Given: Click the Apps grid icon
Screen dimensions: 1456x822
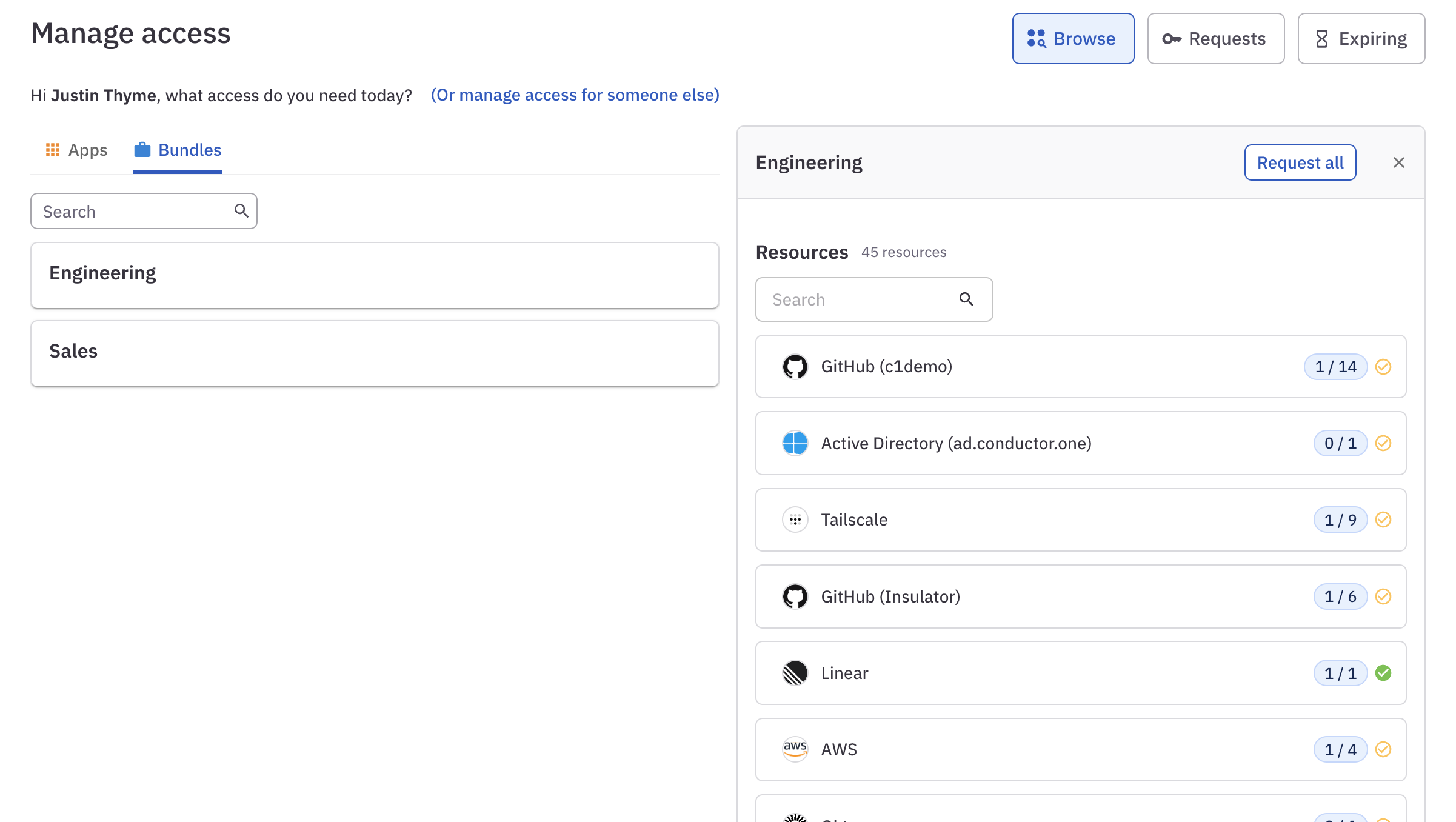Looking at the screenshot, I should tap(53, 149).
